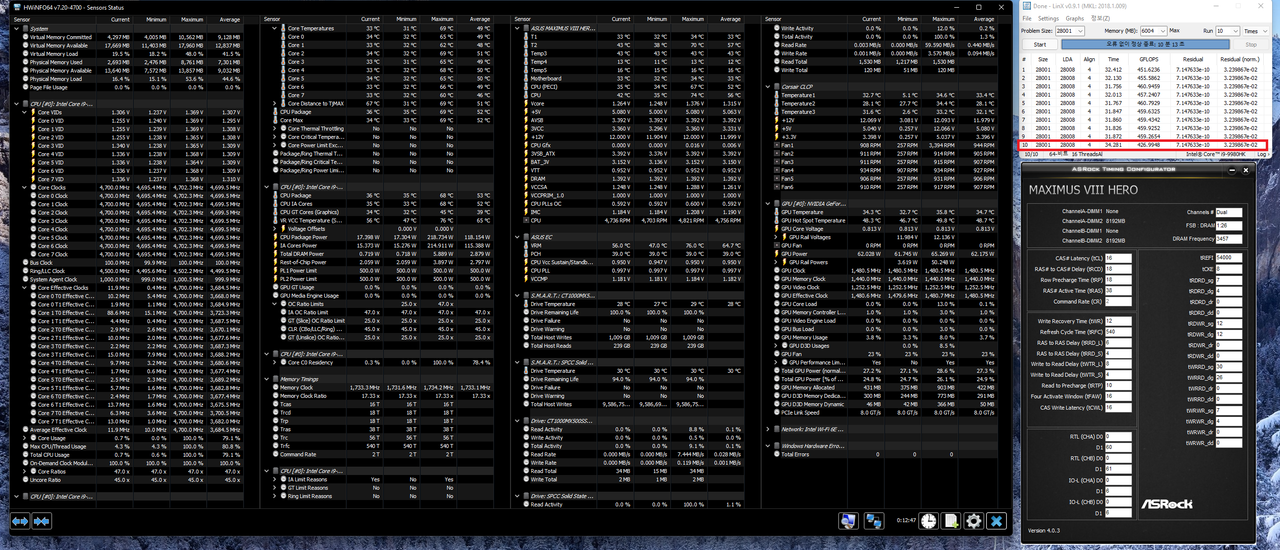Close HWiNFO sensors with the blue X icon
This screenshot has width=1280, height=550.
[x=995, y=521]
